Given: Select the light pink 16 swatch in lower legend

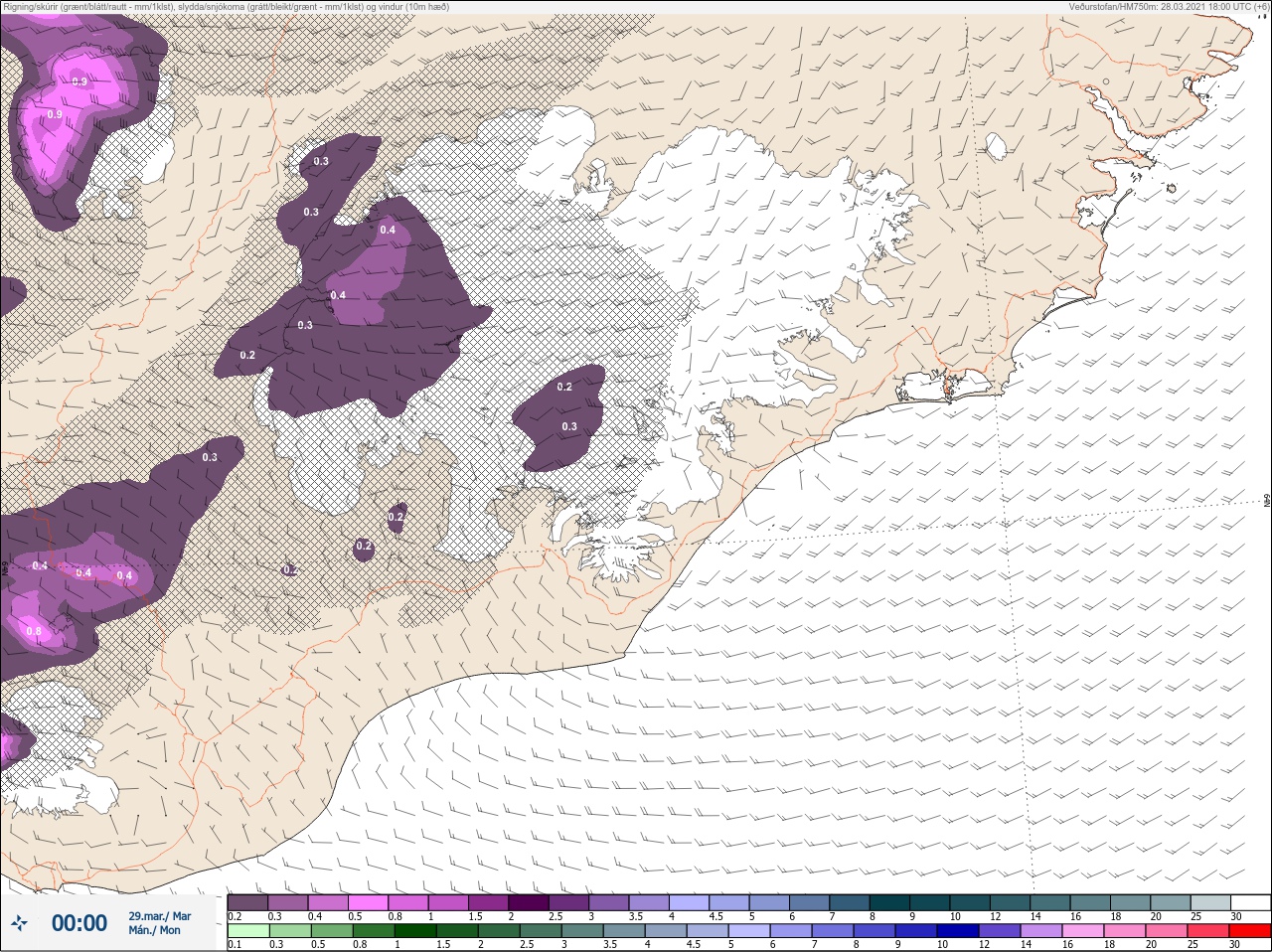Looking at the screenshot, I should [1083, 931].
